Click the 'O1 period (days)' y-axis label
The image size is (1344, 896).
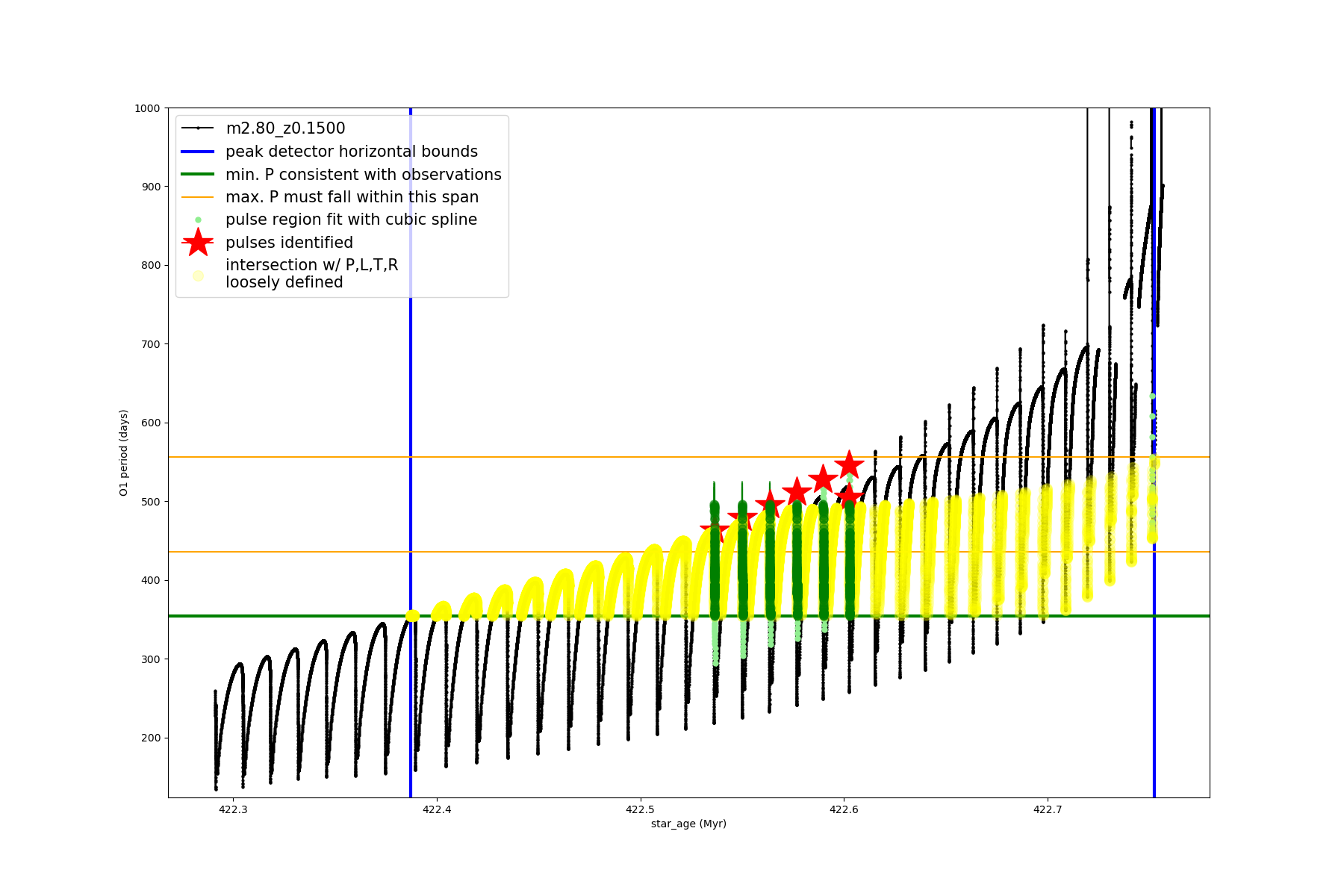pyautogui.click(x=124, y=452)
